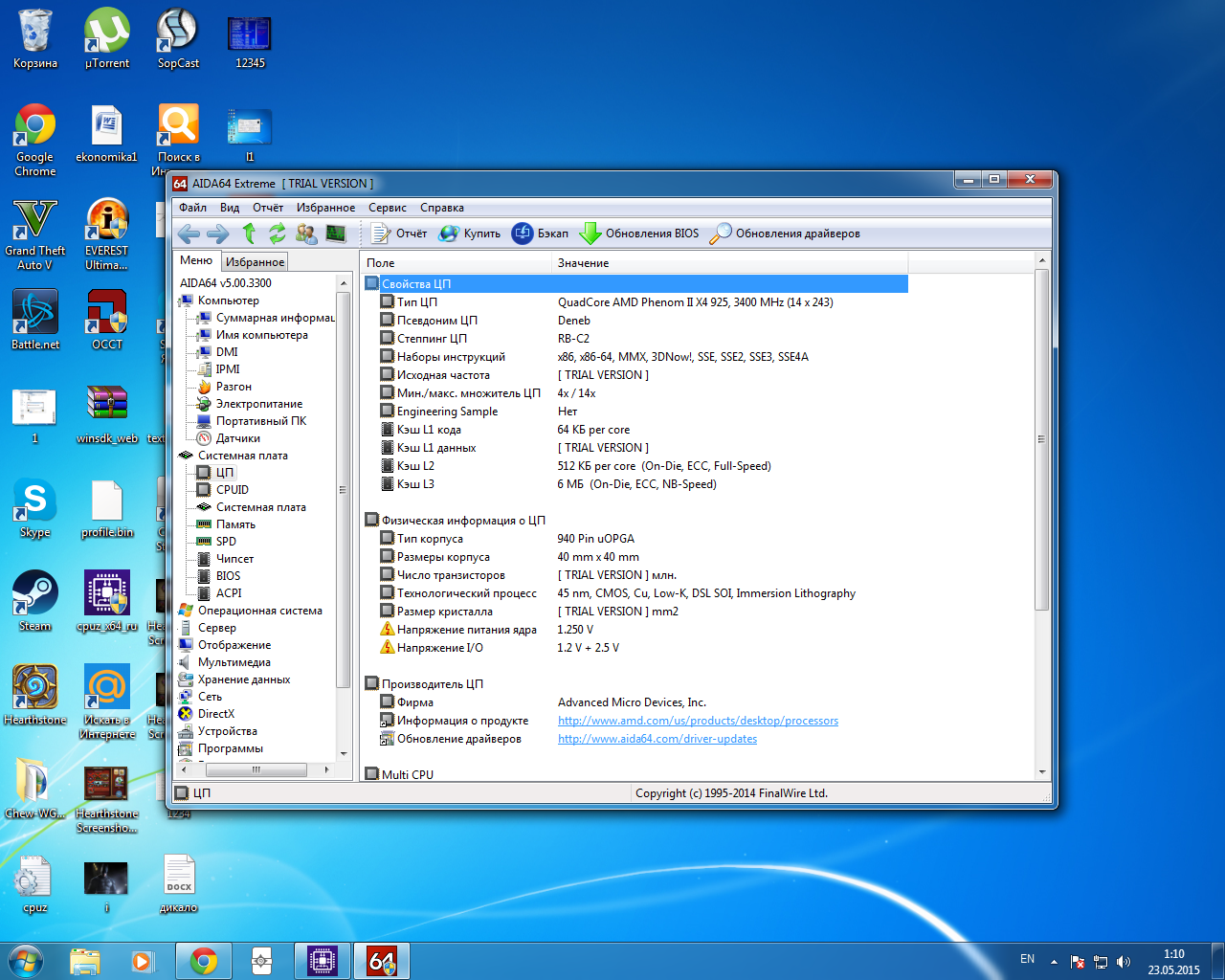This screenshot has width=1225, height=980.
Task: Expand the Хранение данных node
Action: pos(243,679)
